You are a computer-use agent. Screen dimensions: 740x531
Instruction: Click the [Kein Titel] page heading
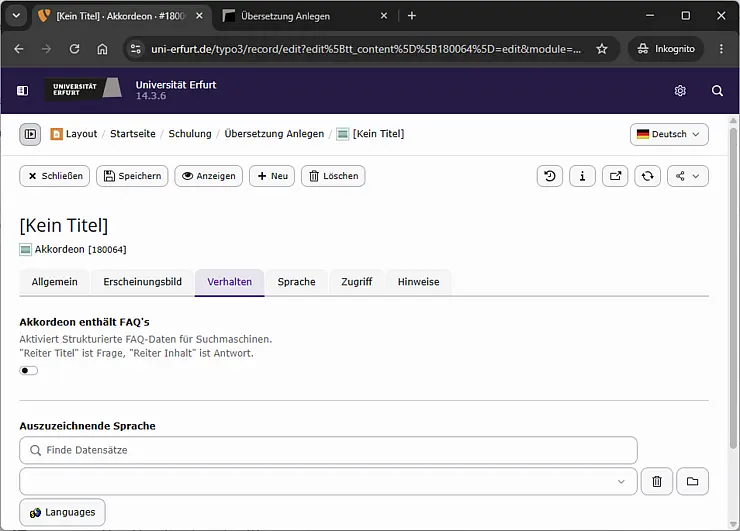(64, 226)
